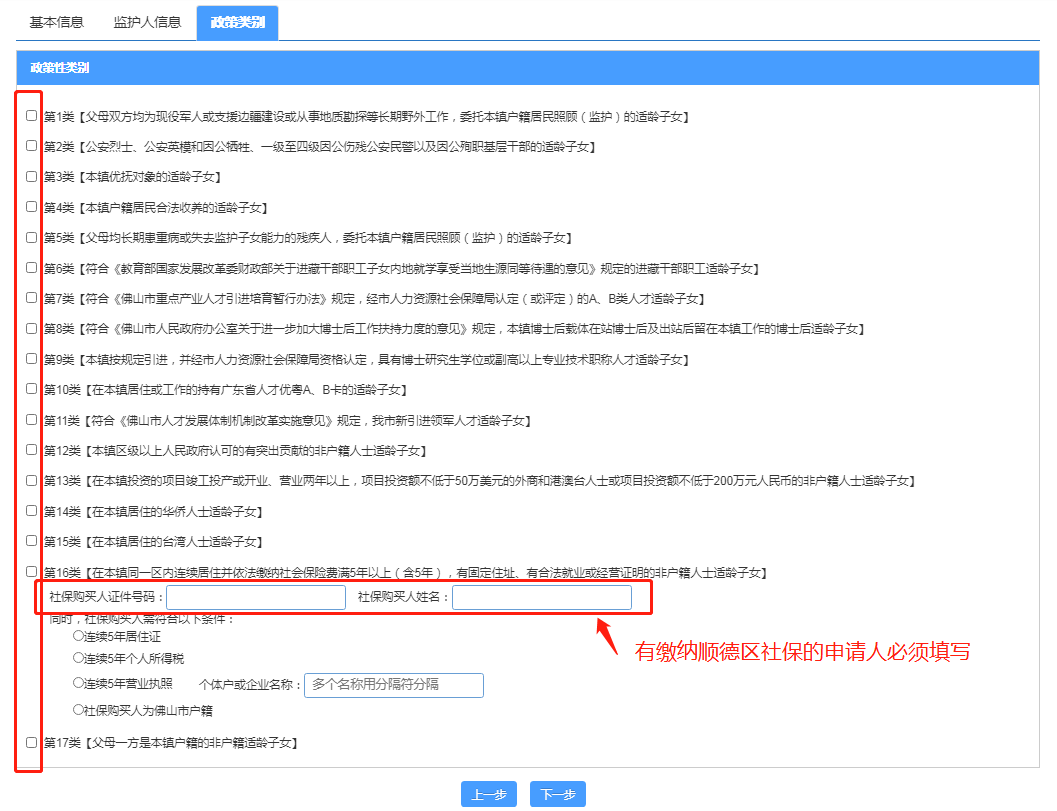Click the 上一步 button
Image resolution: width=1057 pixels, height=811 pixels.
pyautogui.click(x=488, y=795)
